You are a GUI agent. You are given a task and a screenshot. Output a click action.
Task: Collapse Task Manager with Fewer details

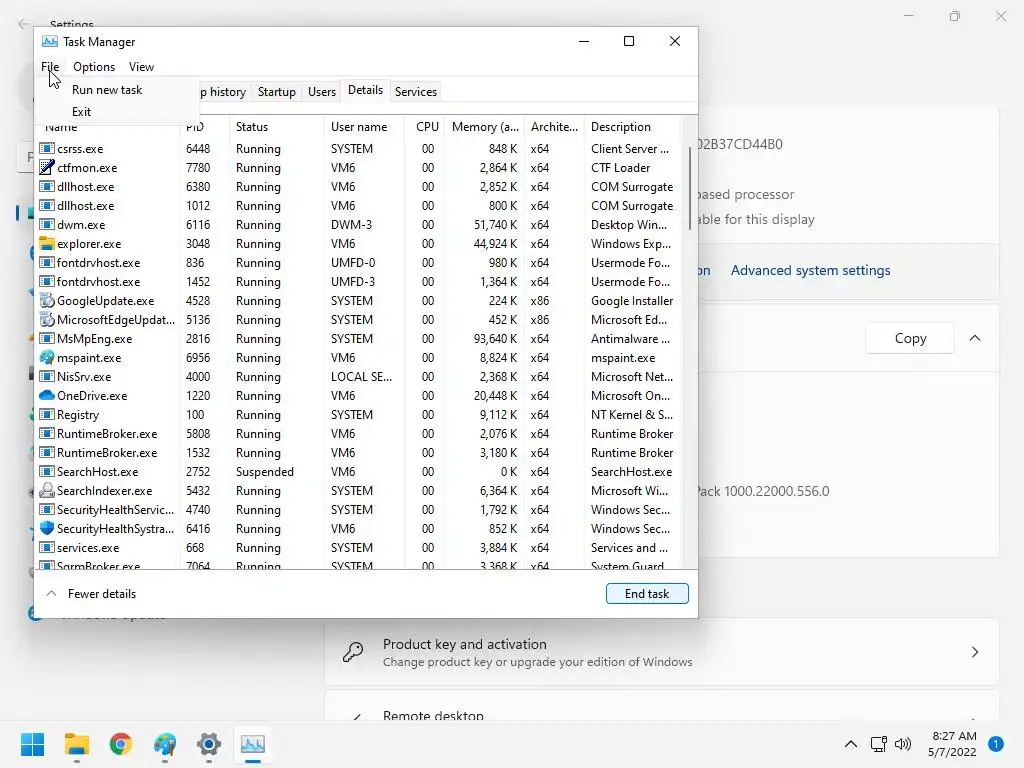coord(91,594)
